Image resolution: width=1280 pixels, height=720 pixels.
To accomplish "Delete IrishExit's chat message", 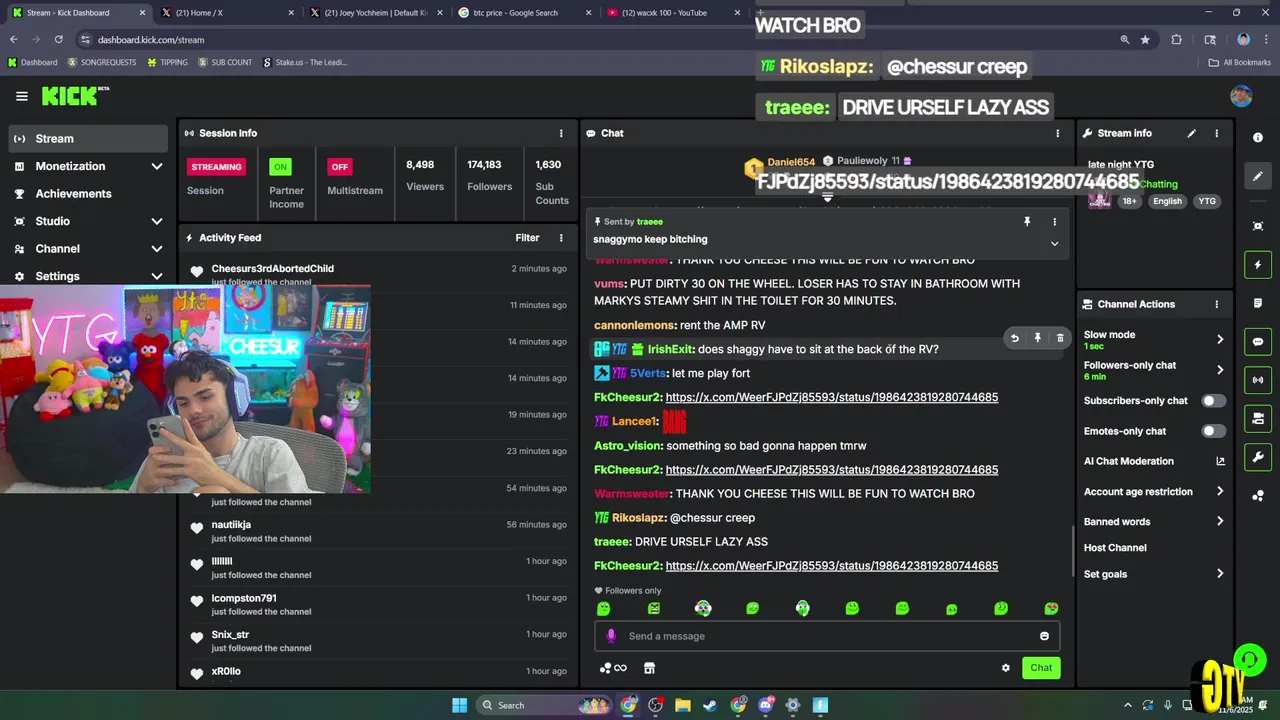I will [1060, 338].
